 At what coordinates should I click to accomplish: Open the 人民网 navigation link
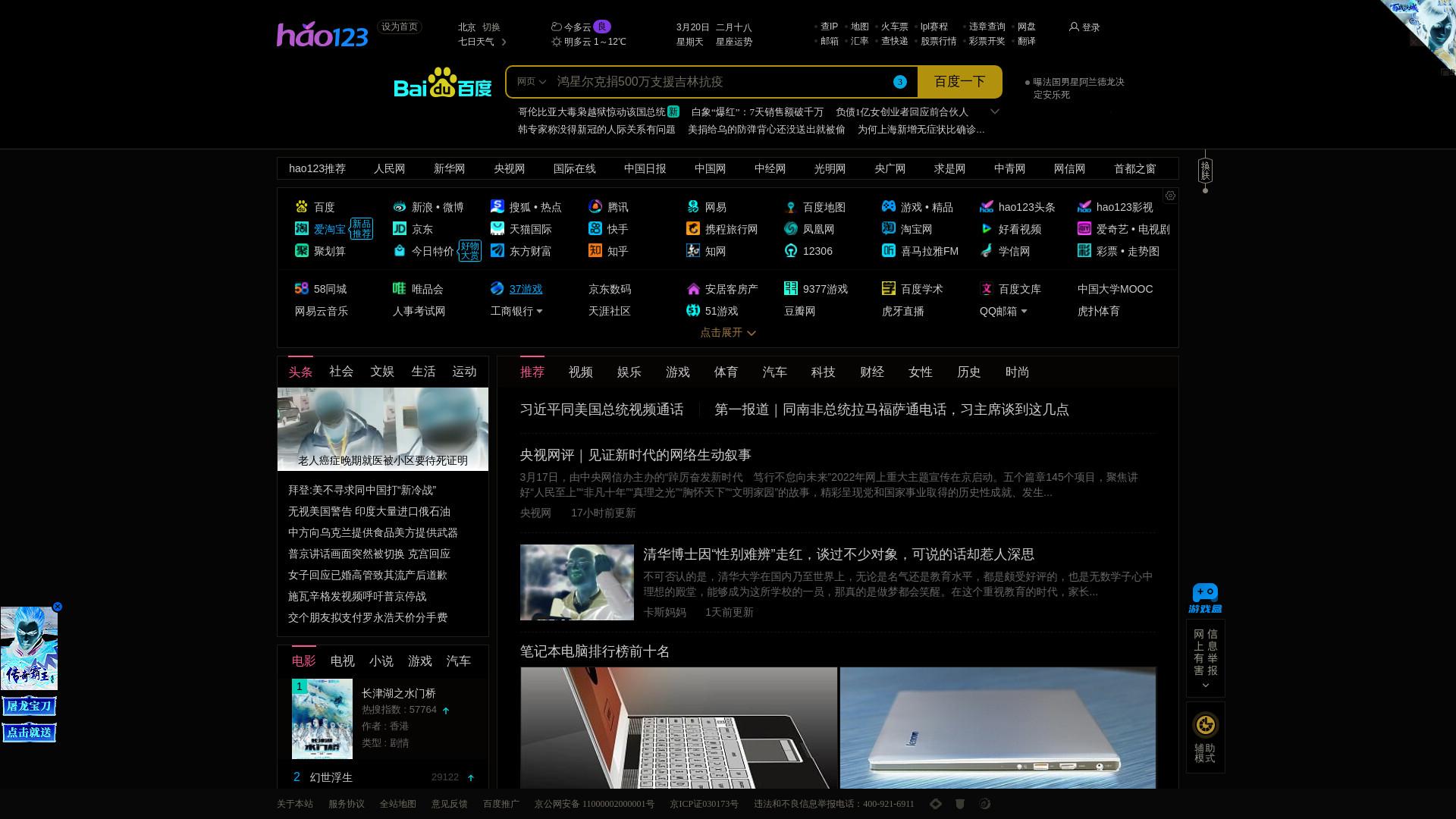(x=390, y=169)
